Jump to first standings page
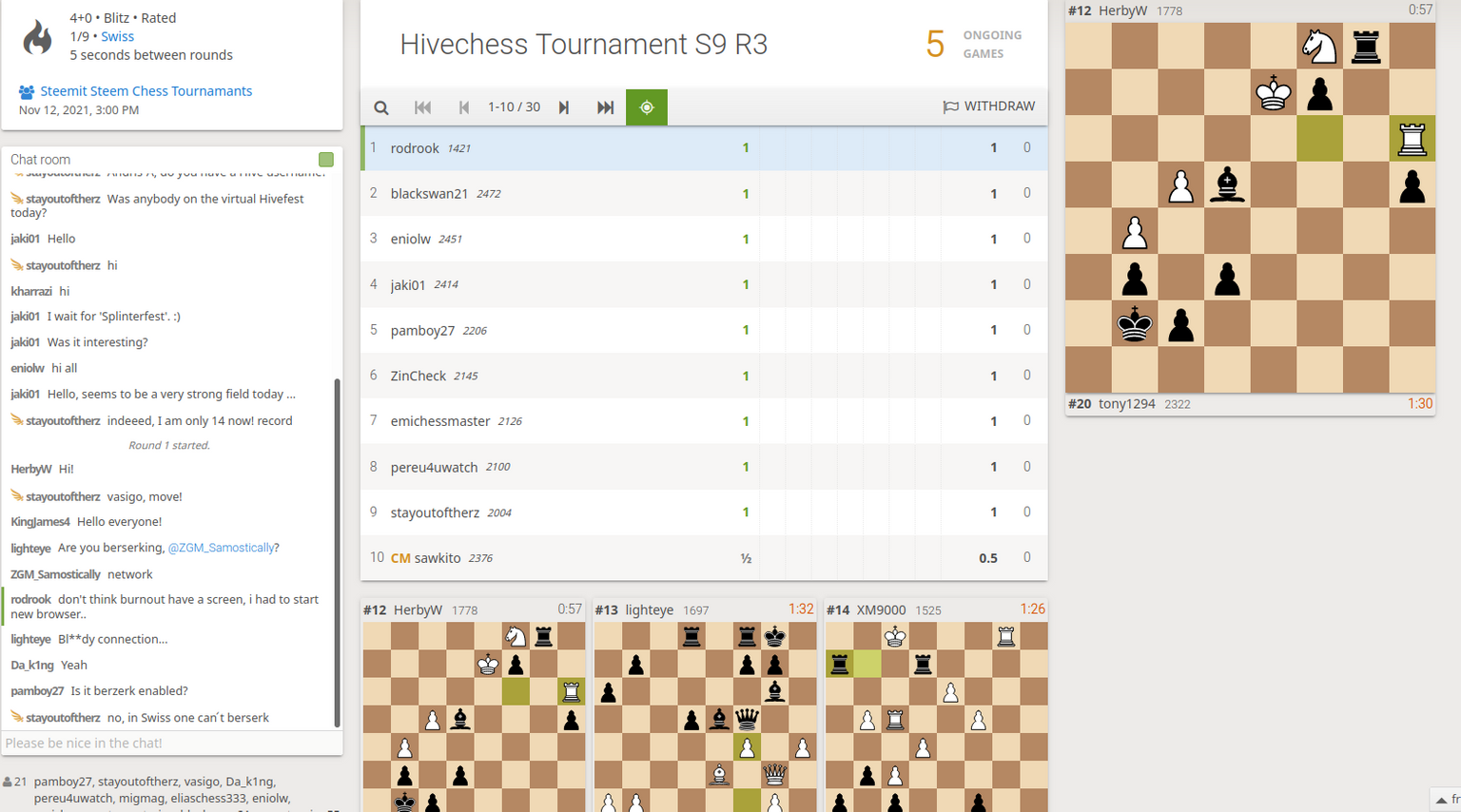 423,107
